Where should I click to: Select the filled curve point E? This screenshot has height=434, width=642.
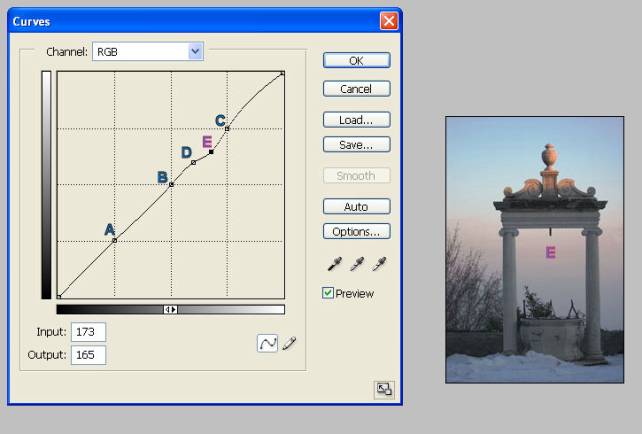pyautogui.click(x=211, y=152)
